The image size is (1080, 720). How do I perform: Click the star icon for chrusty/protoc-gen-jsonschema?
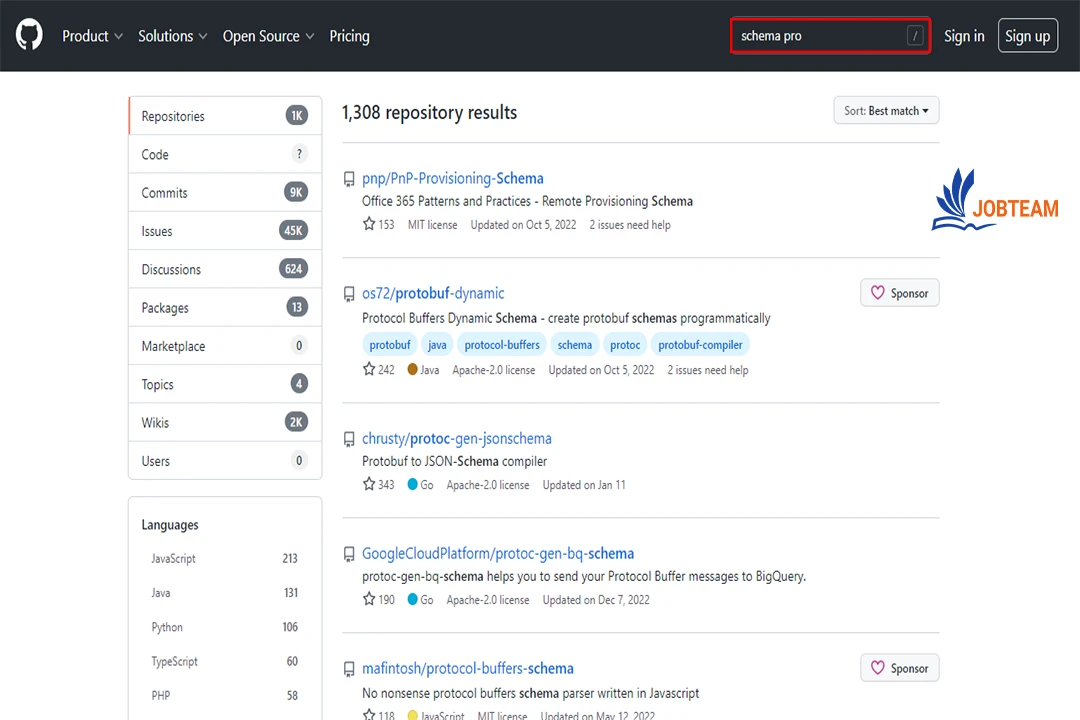click(x=369, y=485)
